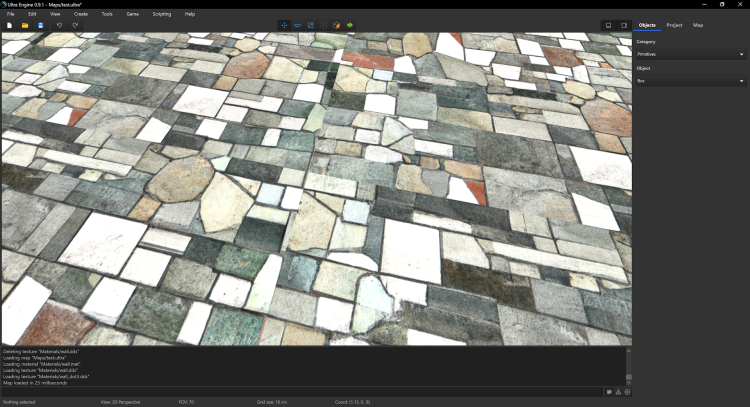Expand the Category dropdown showing Primitives

coord(691,54)
